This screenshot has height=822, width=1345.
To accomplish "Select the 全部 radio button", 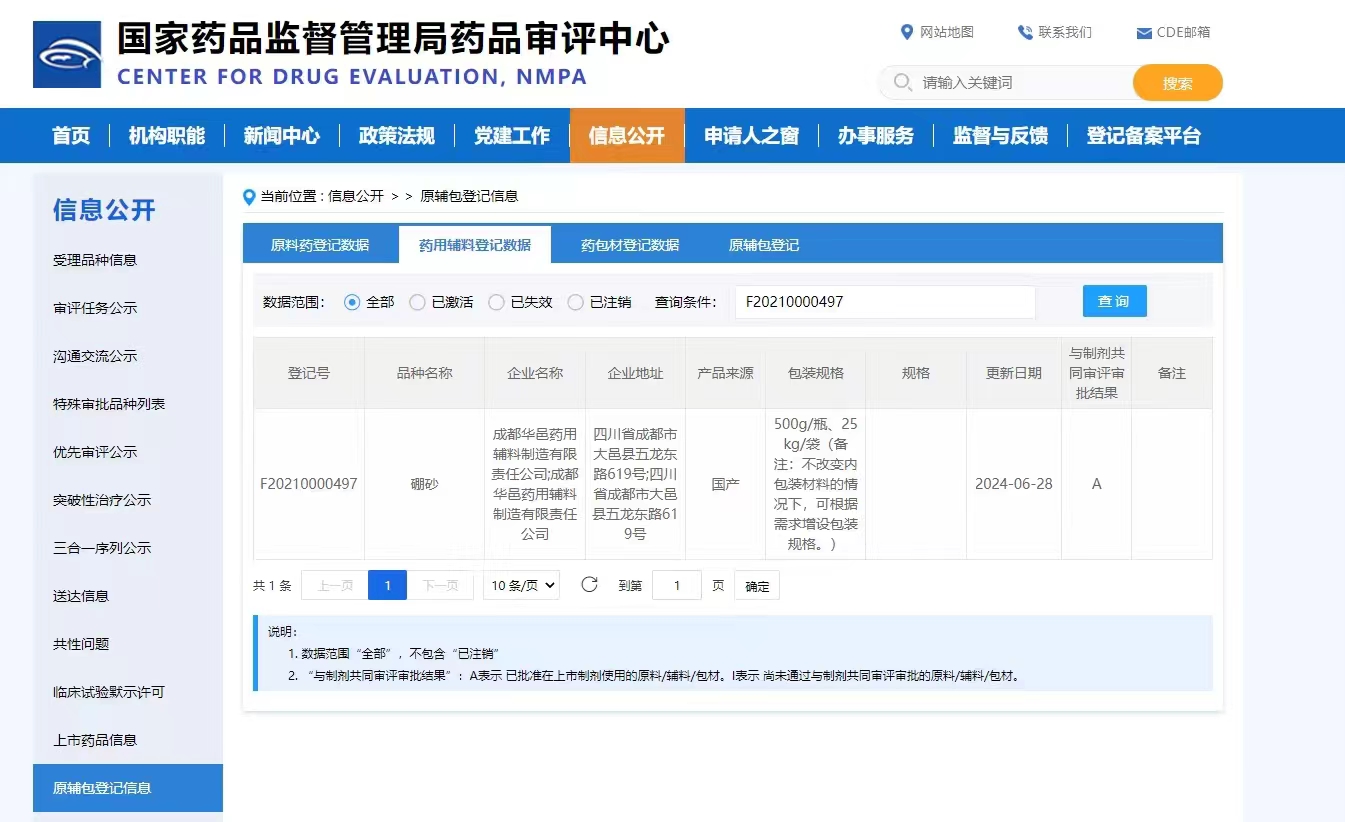I will point(352,302).
